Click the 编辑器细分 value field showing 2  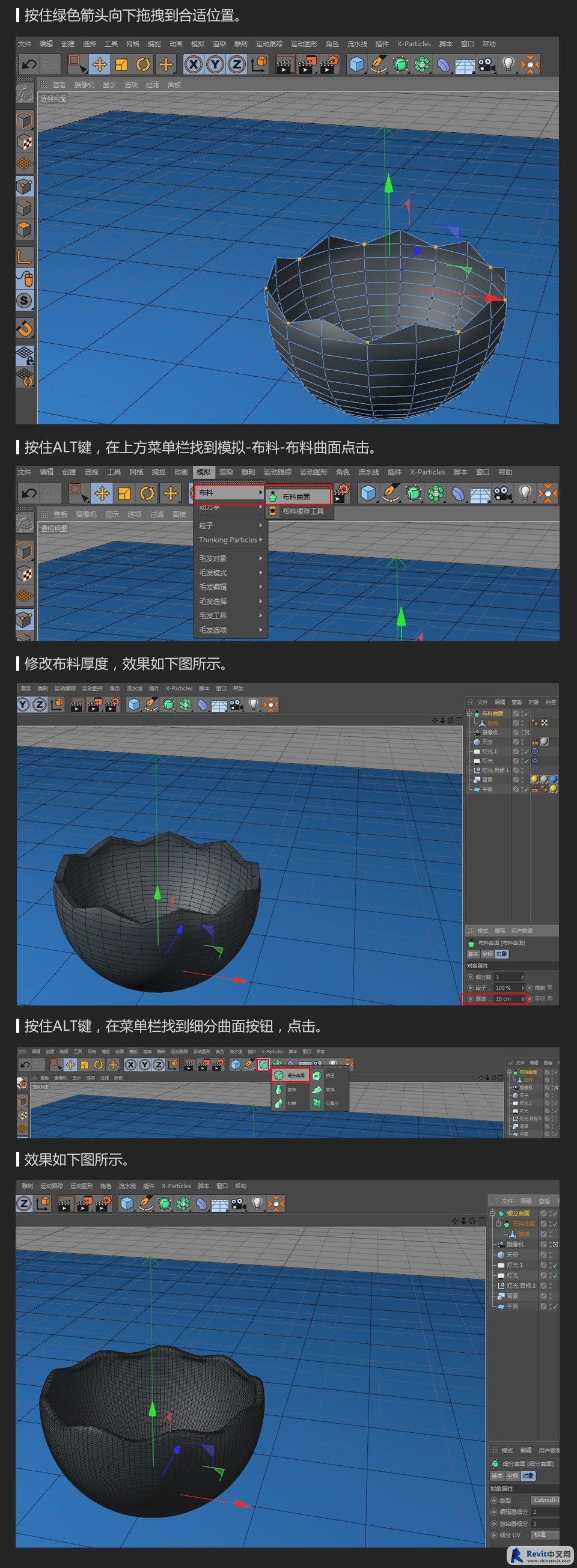tap(545, 1512)
